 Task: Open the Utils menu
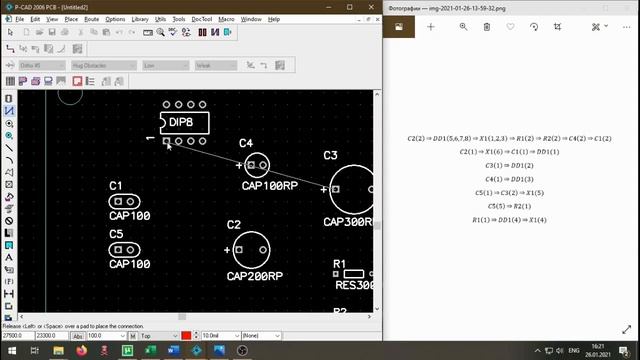pos(160,19)
